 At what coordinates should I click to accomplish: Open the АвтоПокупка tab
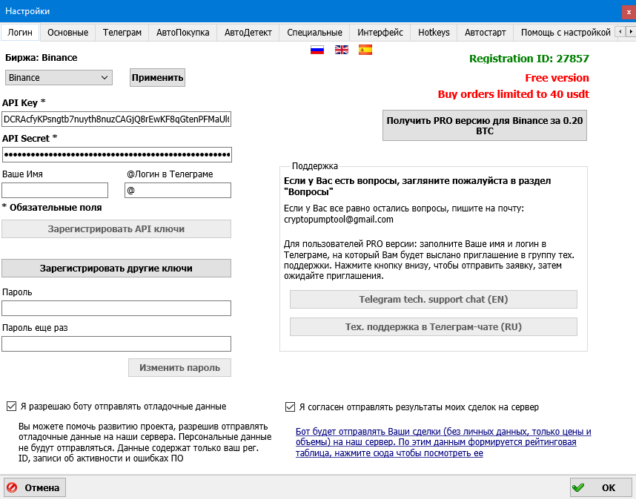(183, 32)
